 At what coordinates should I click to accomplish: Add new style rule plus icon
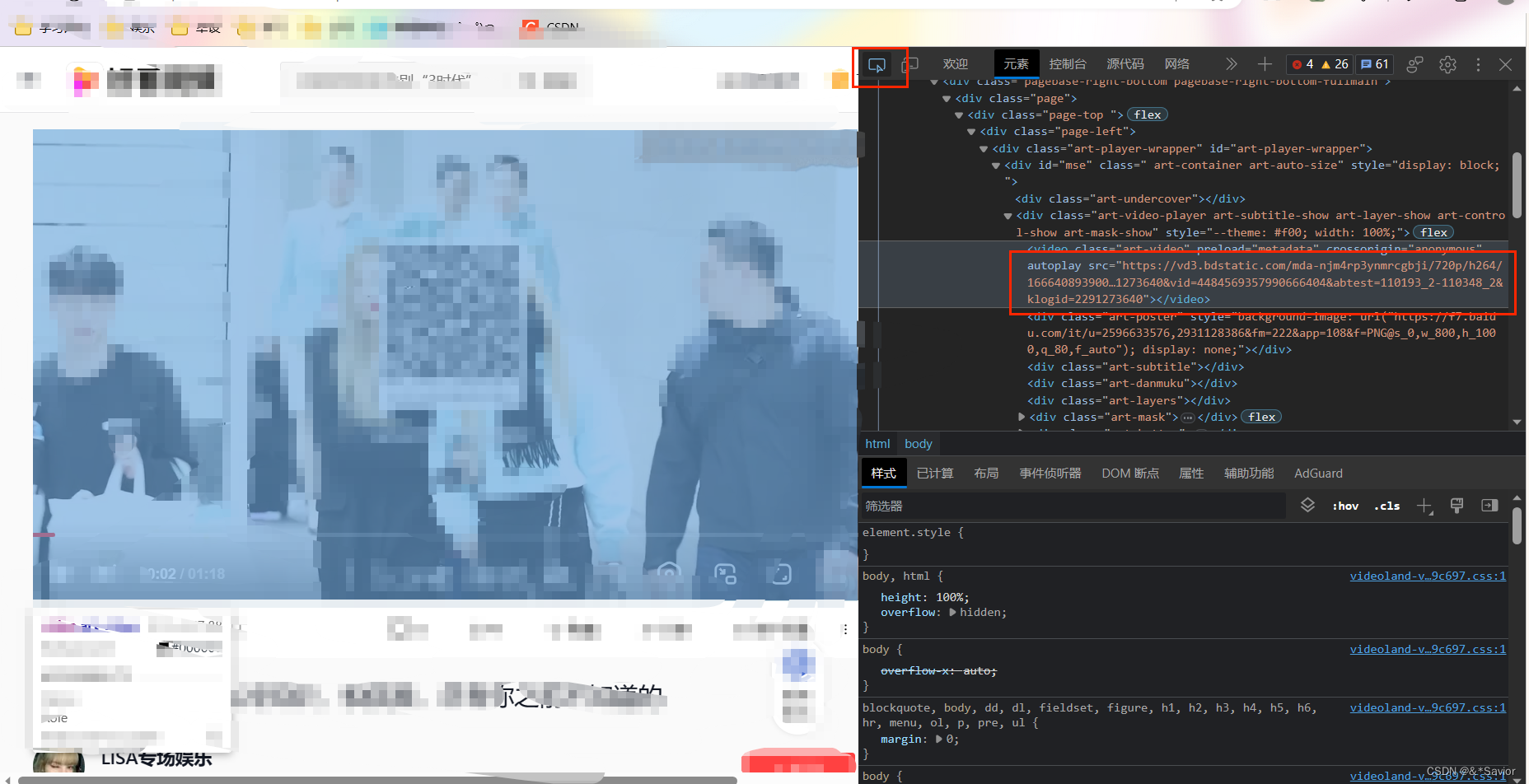pos(1424,506)
